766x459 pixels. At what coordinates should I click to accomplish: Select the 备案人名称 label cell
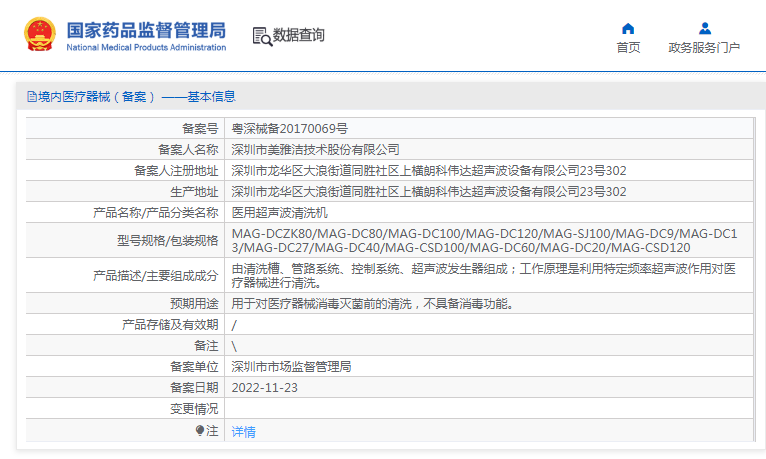click(x=125, y=149)
